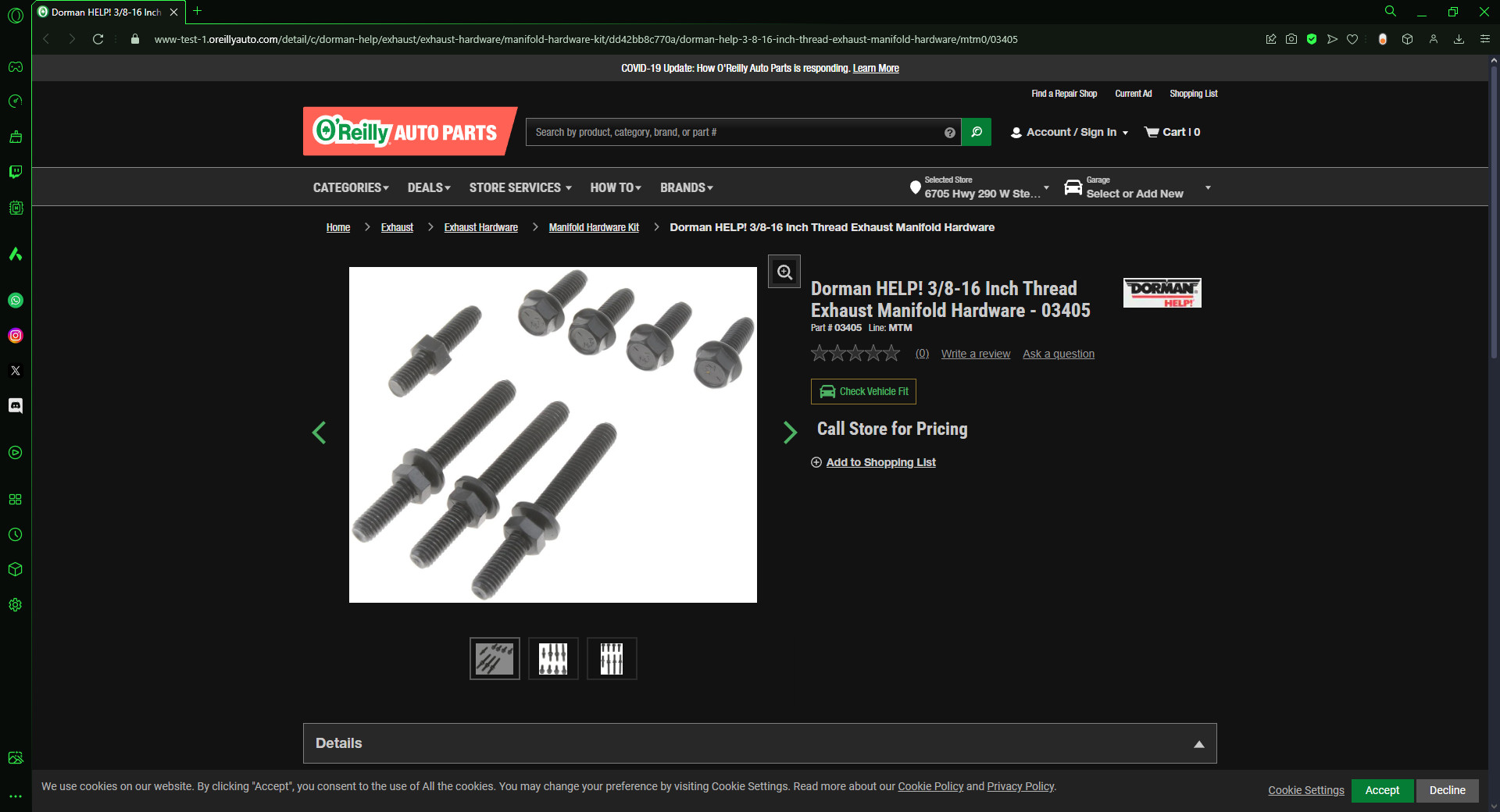
Task: Open GX Control speedometer icon in sidebar
Action: (x=16, y=101)
